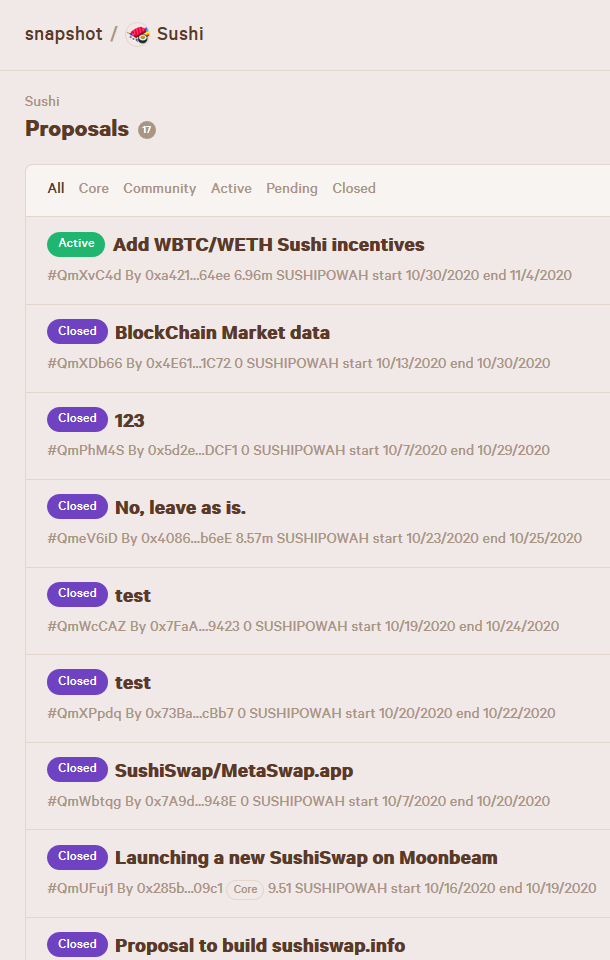This screenshot has height=960, width=610.
Task: Open Proposal to build sushiswap.info
Action: tap(260, 945)
